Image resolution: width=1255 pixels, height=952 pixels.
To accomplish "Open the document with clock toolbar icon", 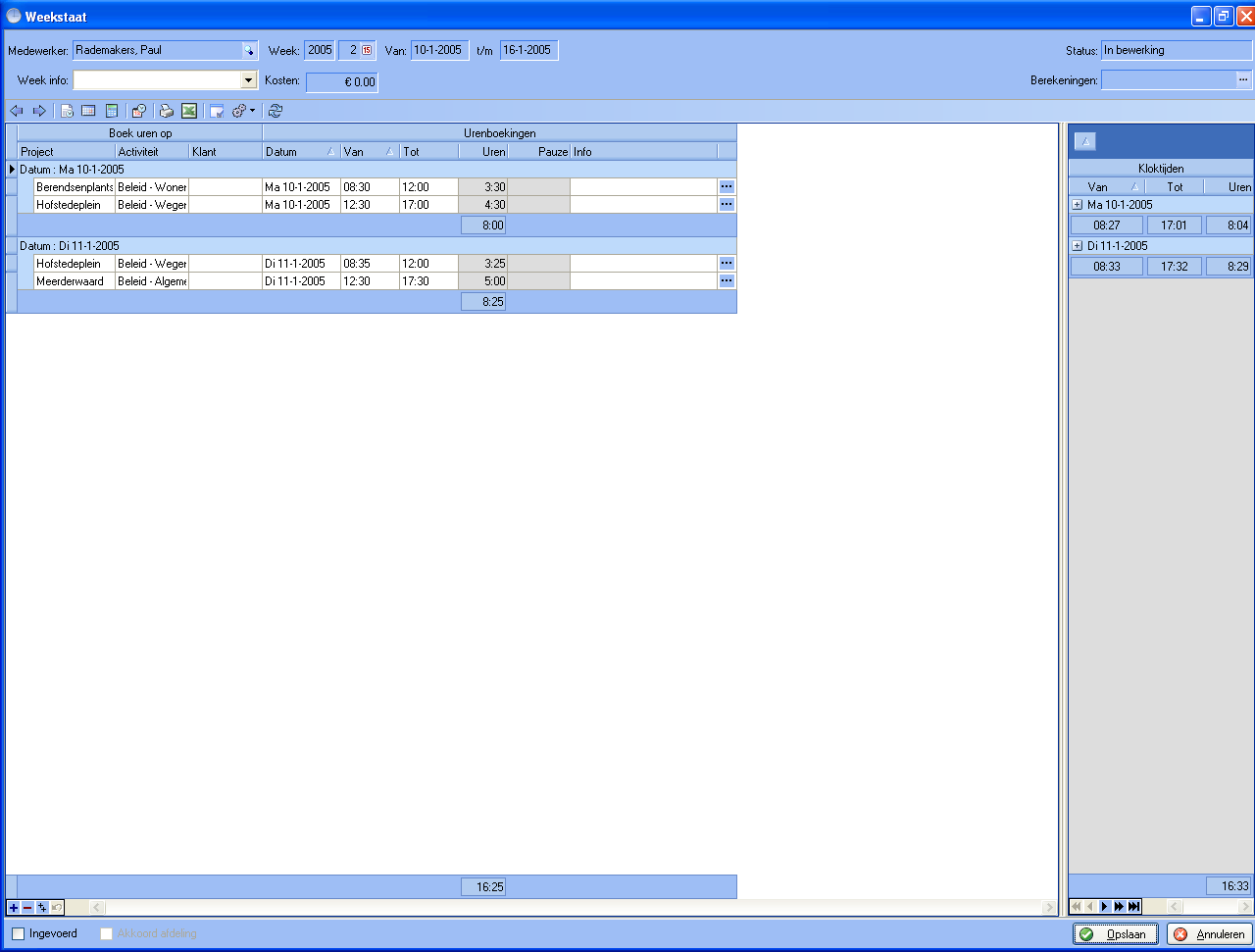I will coord(67,111).
